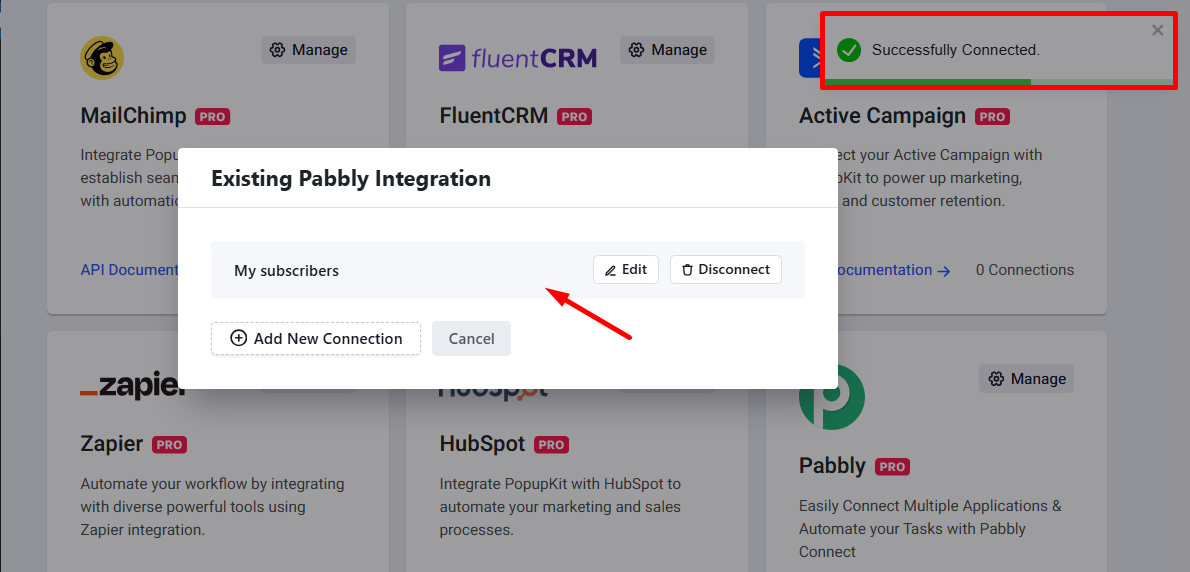The image size is (1190, 572).
Task: Click the PRO badge beside Active Campaign
Action: [993, 117]
